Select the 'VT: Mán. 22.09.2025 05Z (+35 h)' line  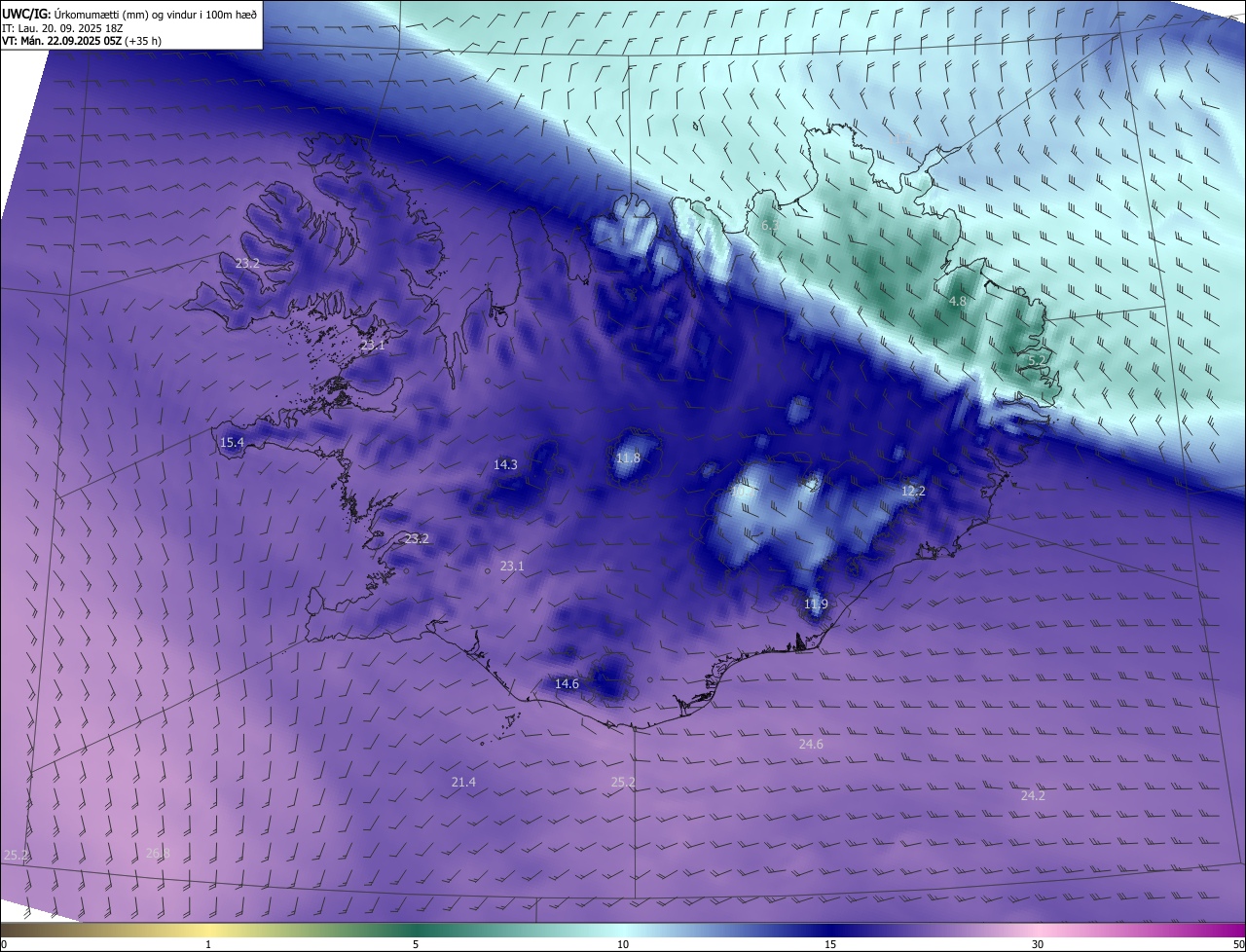coord(82,41)
